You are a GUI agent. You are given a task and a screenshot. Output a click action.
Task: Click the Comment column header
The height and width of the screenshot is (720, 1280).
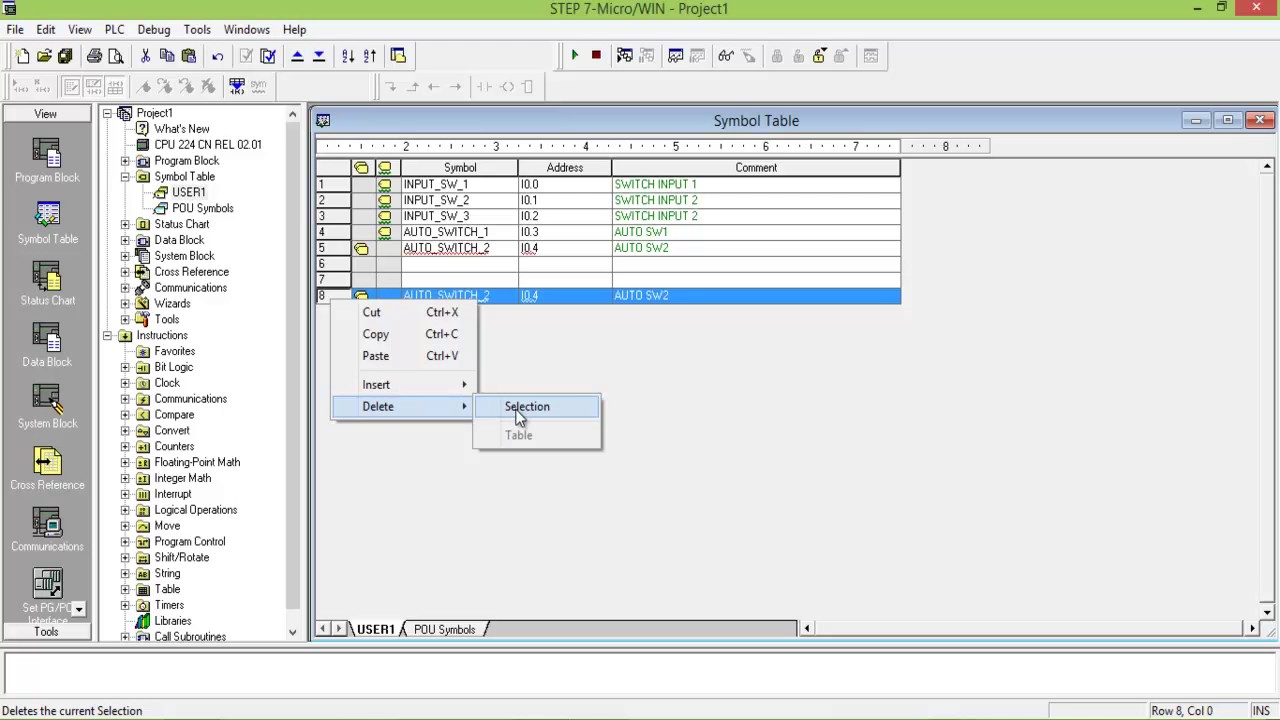pyautogui.click(x=756, y=168)
